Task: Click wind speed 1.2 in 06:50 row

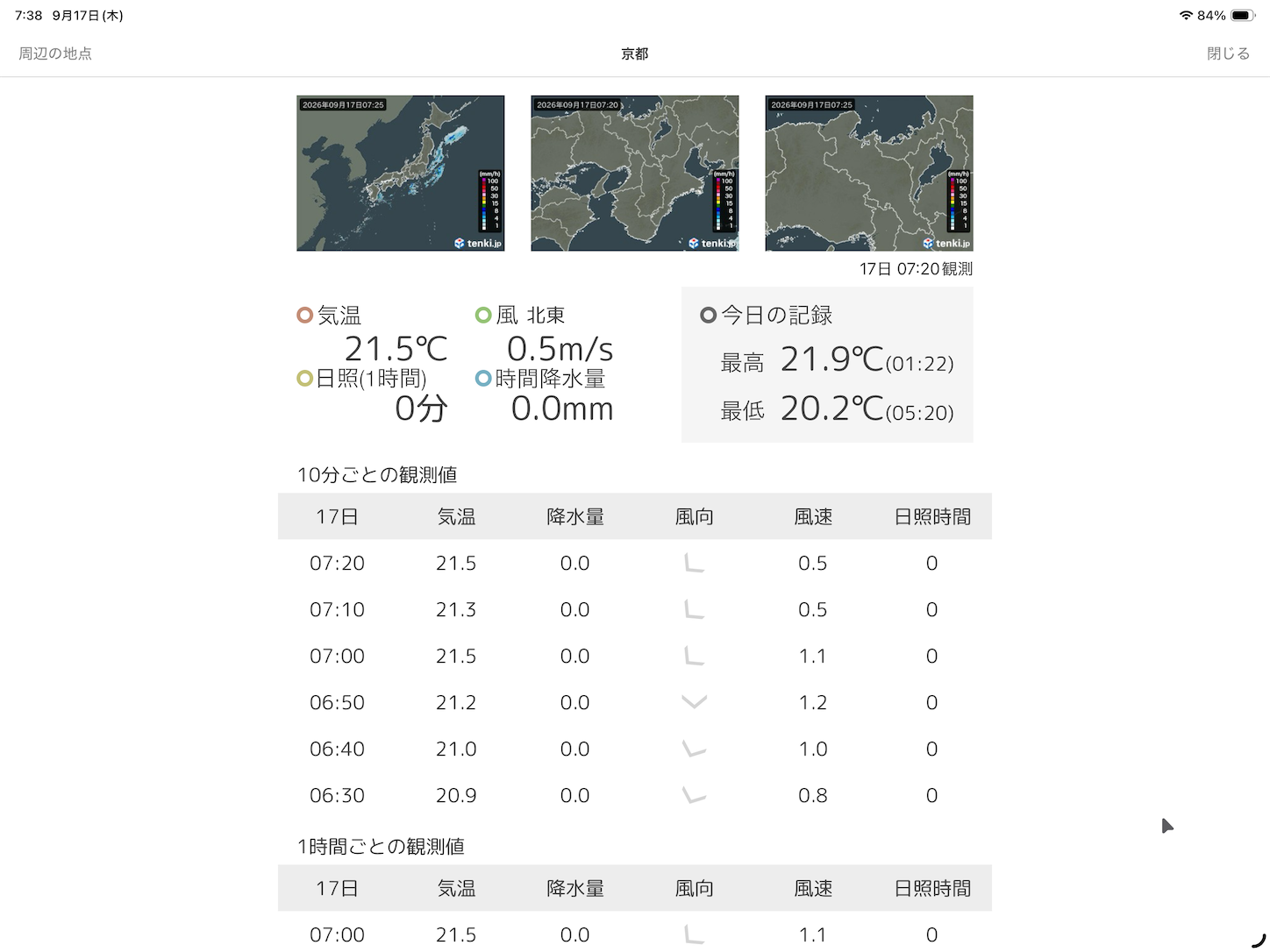Action: click(x=813, y=702)
